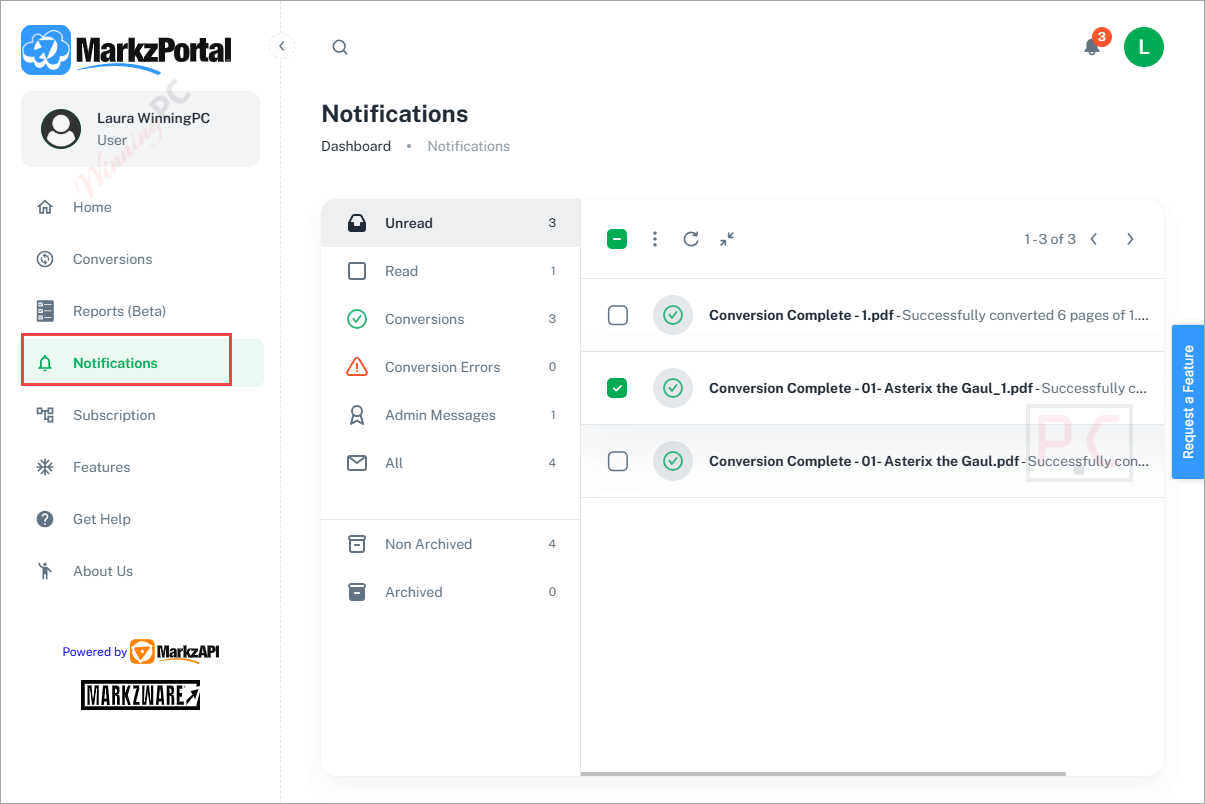Click the collapse arrows icon in toolbar
The image size is (1205, 804).
[x=727, y=239]
